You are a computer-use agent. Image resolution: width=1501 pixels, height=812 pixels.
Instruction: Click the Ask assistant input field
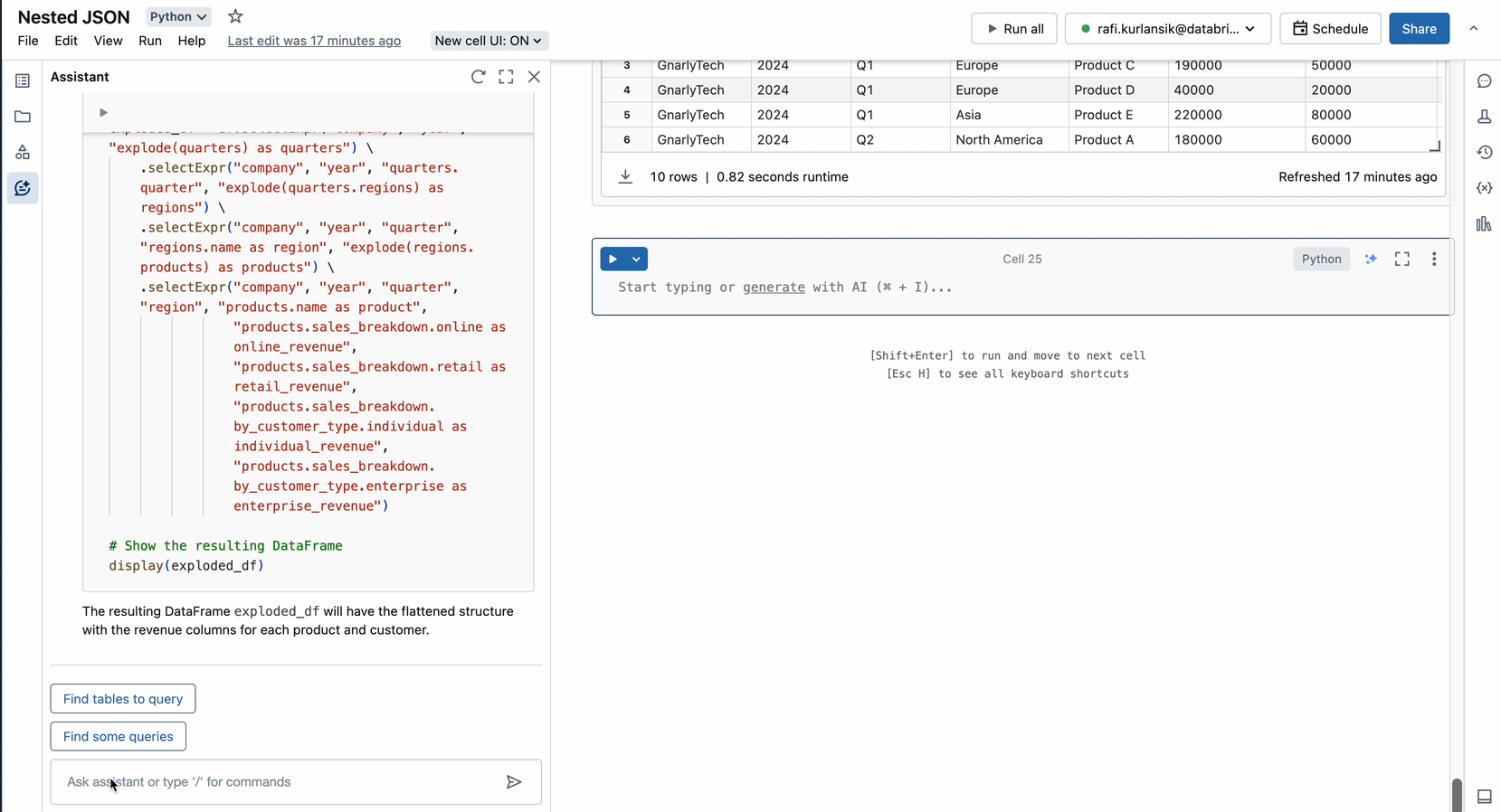[280, 782]
